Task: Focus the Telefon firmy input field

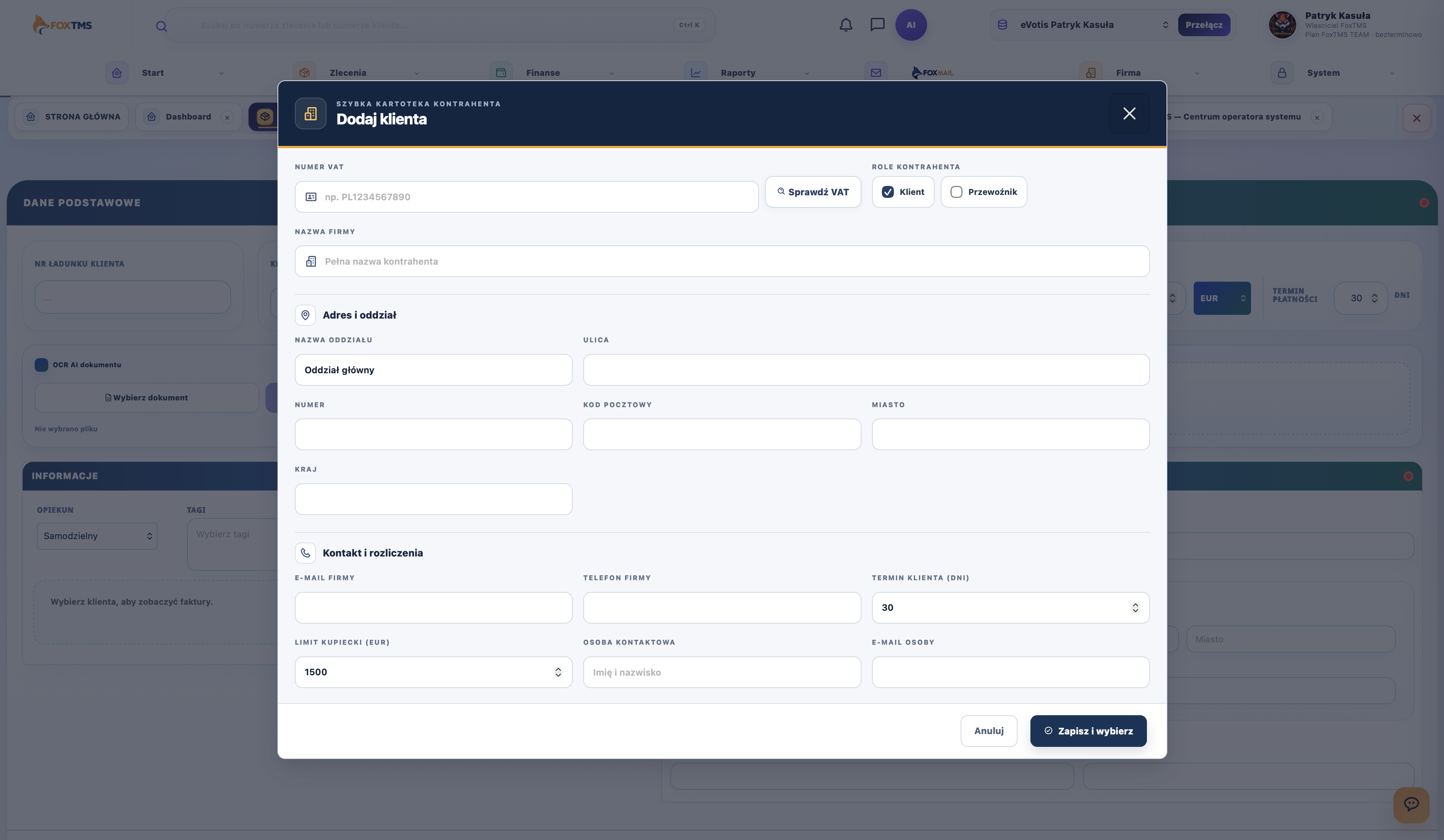Action: point(722,608)
